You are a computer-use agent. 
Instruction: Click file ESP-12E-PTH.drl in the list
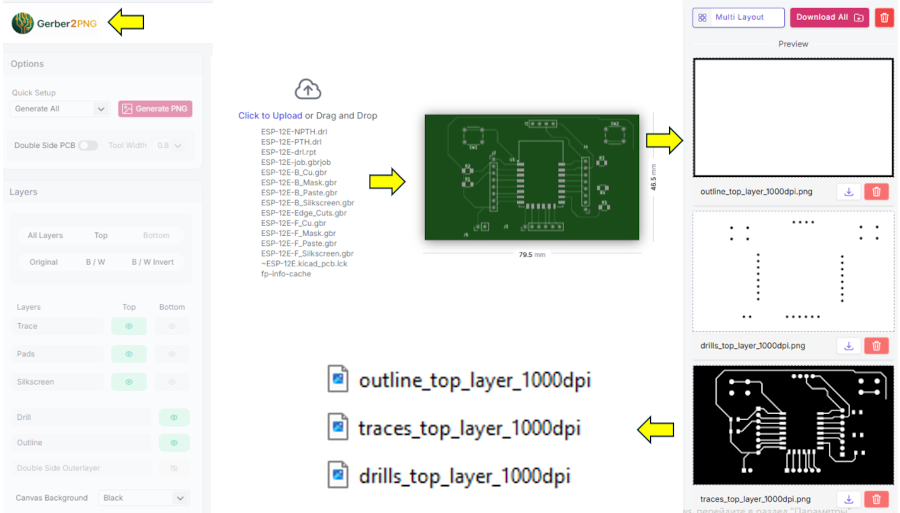[291, 142]
